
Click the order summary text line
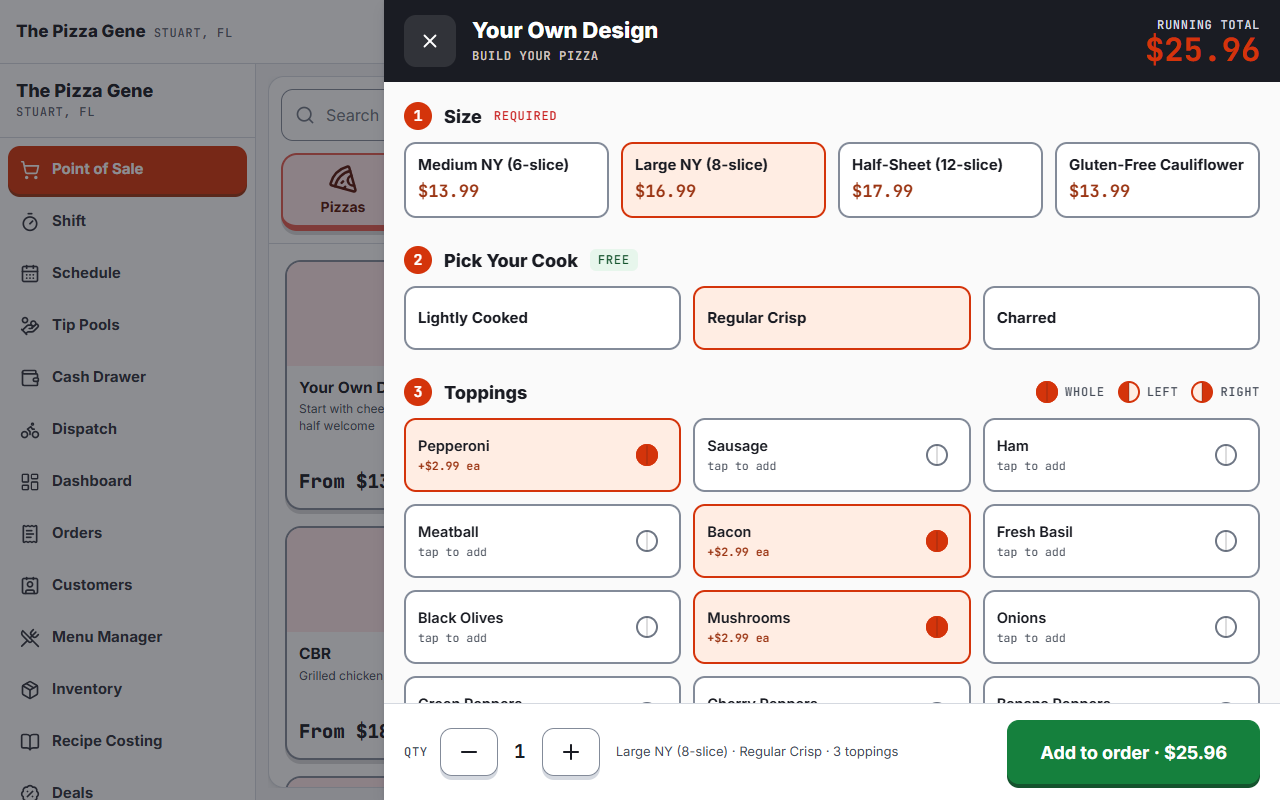point(757,752)
